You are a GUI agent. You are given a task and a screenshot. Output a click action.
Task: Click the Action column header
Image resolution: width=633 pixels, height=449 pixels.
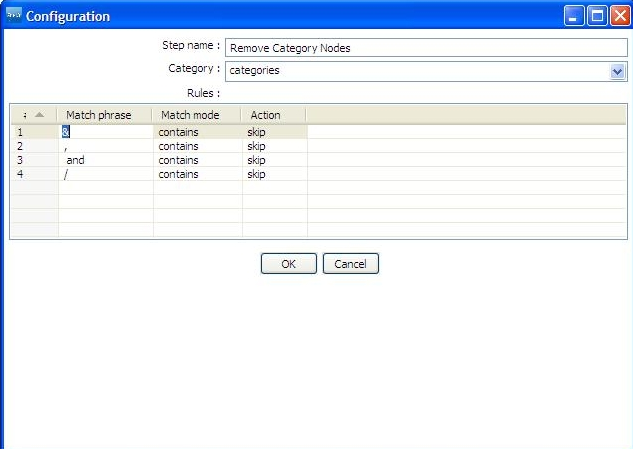tap(273, 115)
